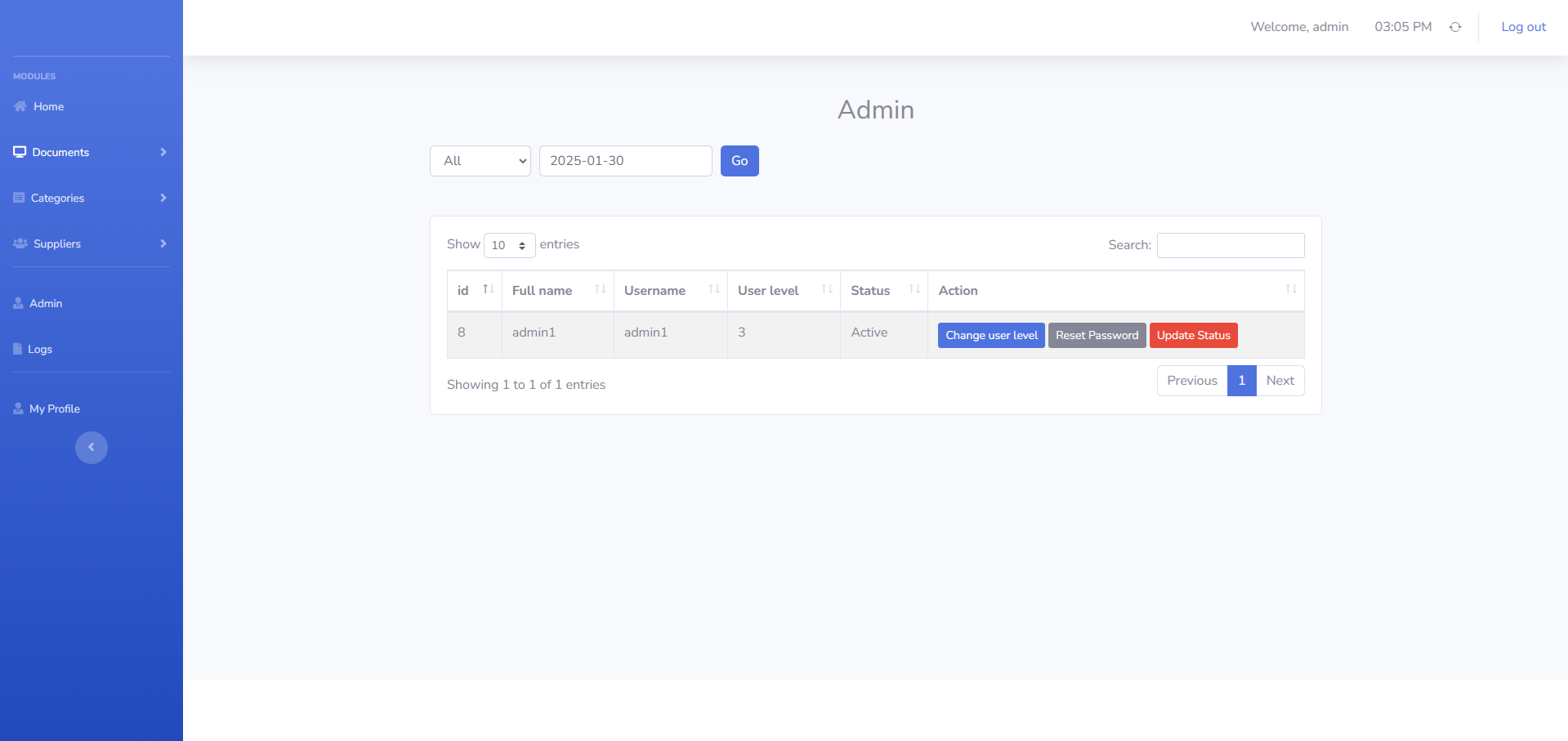Click the sort arrows in the id column
Viewport: 1568px width, 741px height.
[x=488, y=290]
